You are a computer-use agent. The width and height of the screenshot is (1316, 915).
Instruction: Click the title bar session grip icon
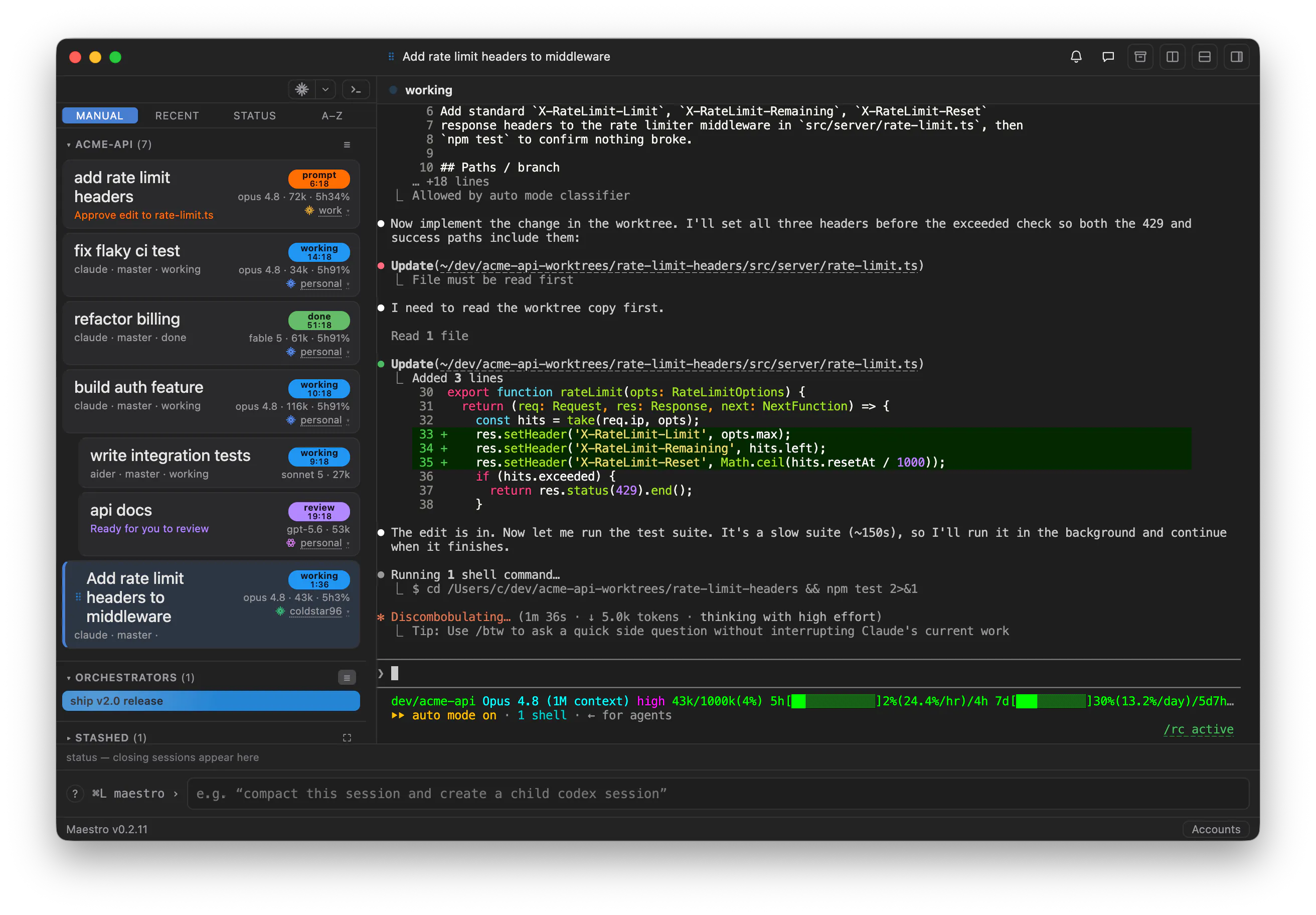point(391,56)
